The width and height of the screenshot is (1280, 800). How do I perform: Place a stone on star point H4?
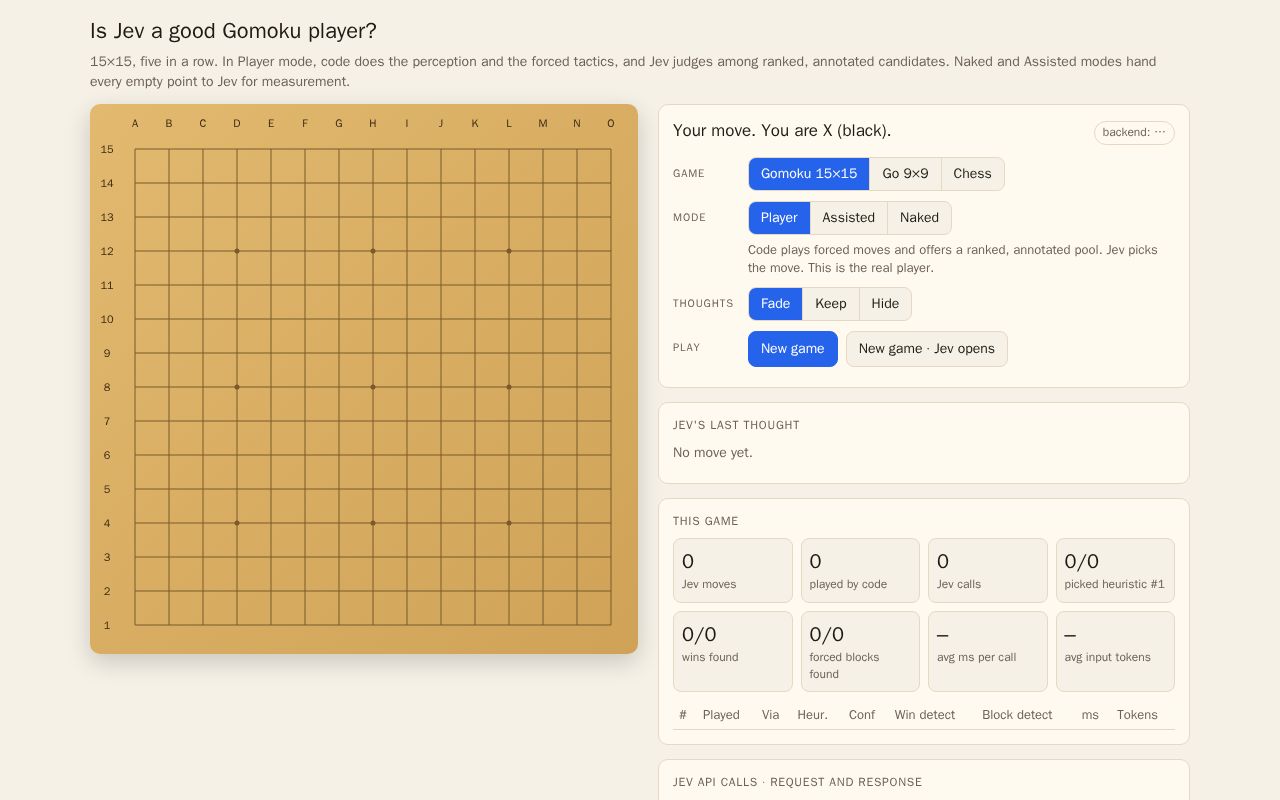coord(373,523)
